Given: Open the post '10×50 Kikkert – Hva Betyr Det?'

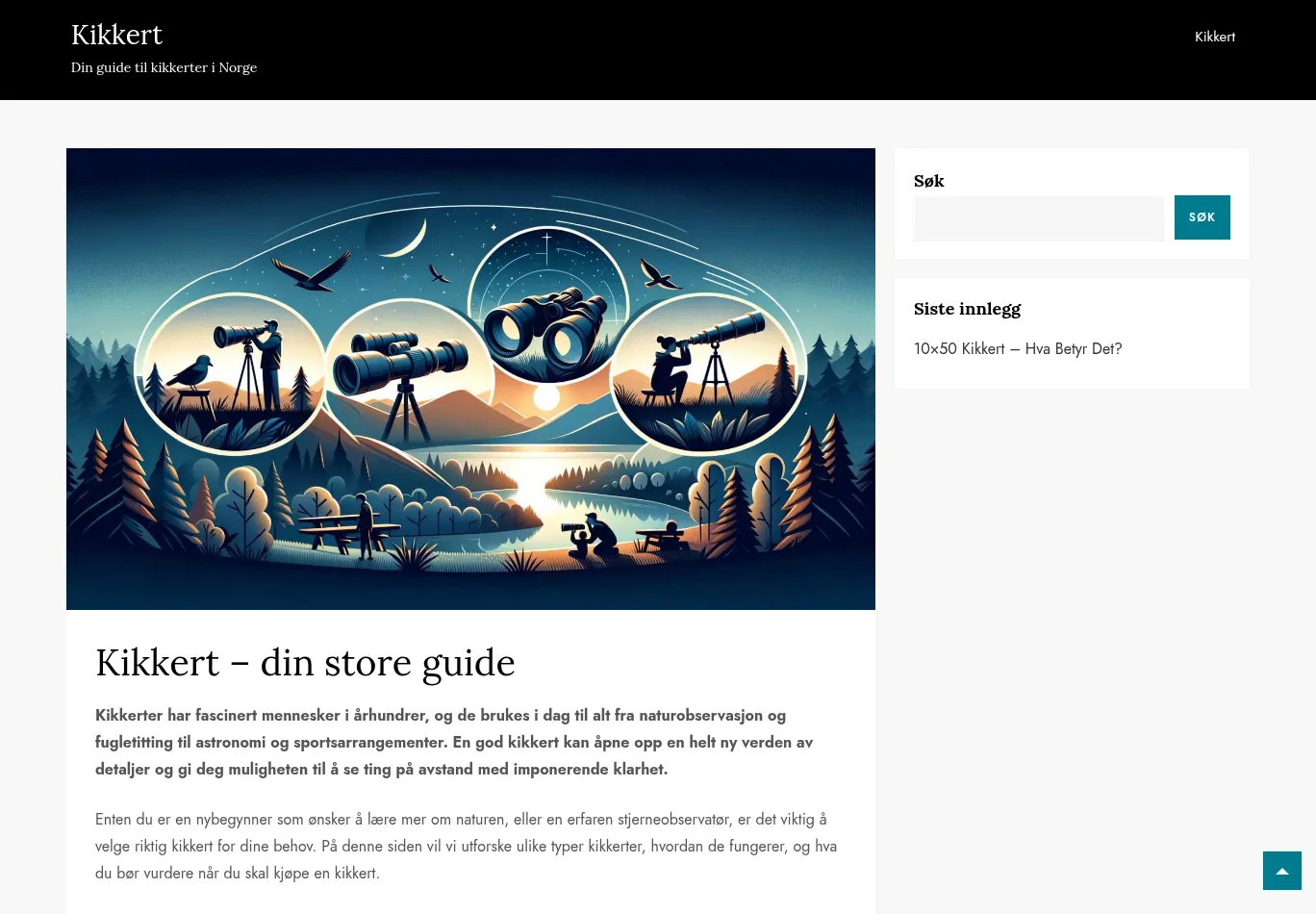Looking at the screenshot, I should 1017,348.
